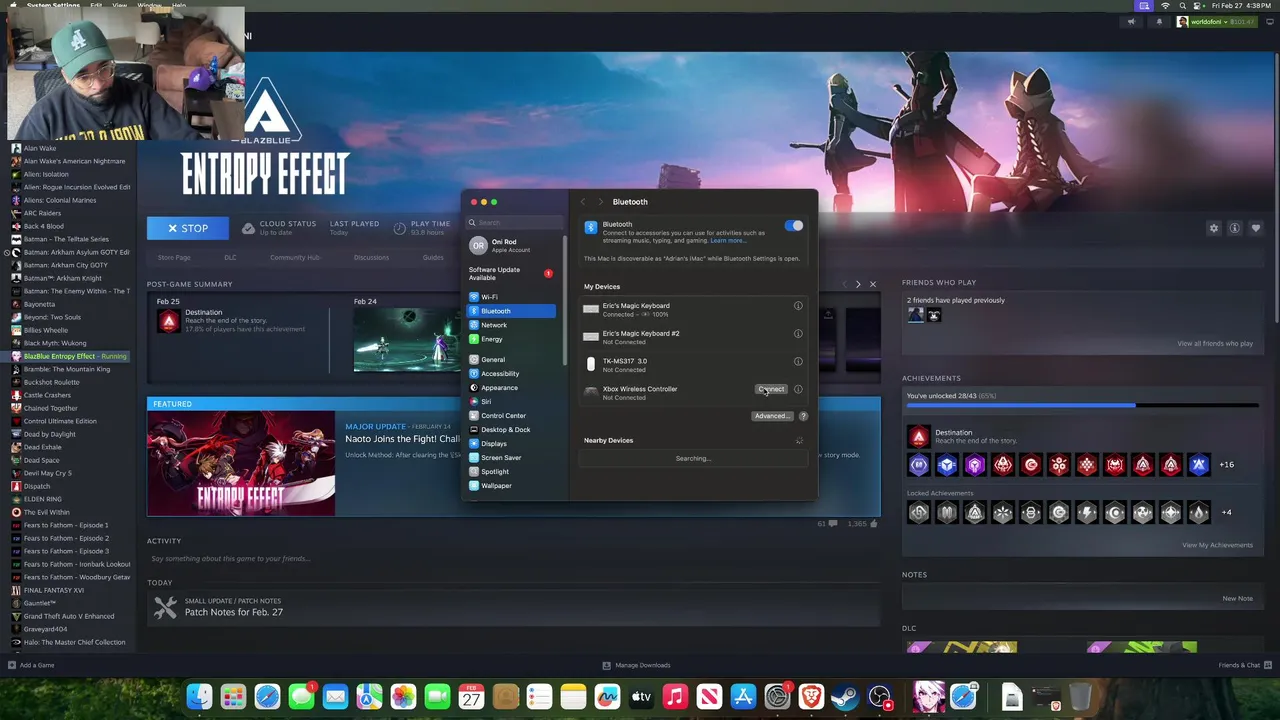Viewport: 1280px width, 720px height.
Task: Open Finder from the Dock
Action: coord(199,696)
